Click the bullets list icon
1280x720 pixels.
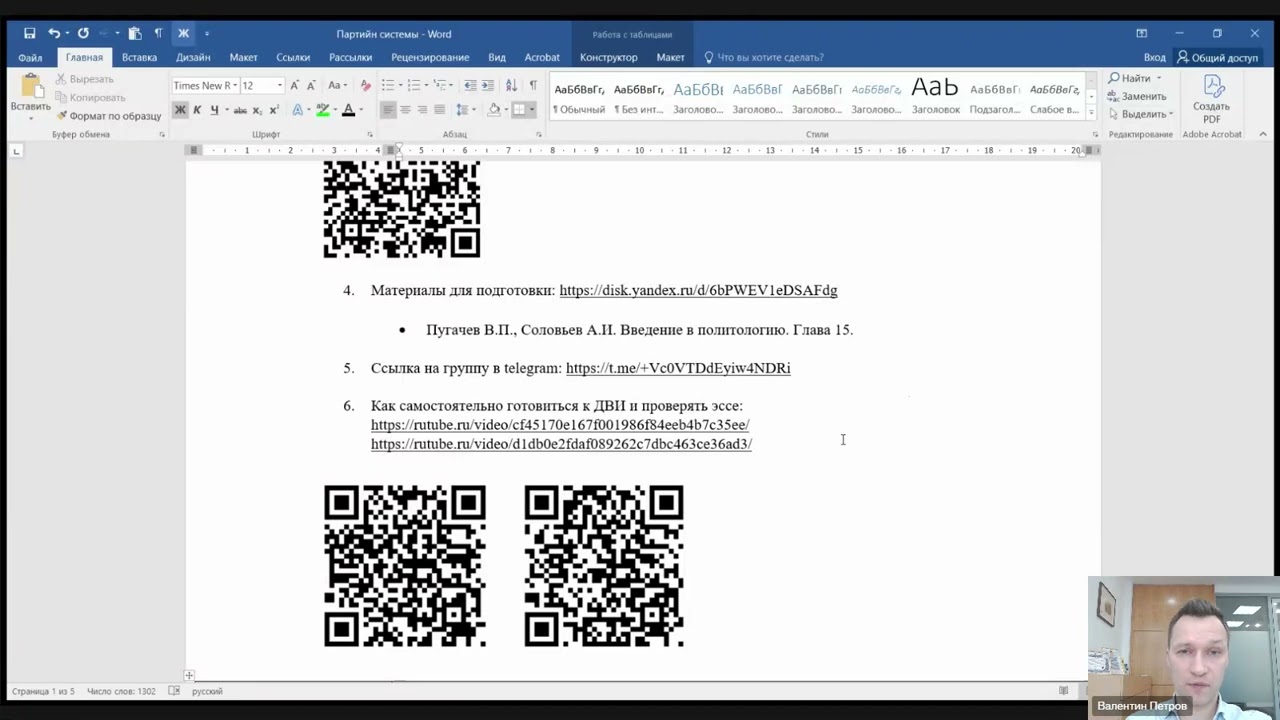390,85
